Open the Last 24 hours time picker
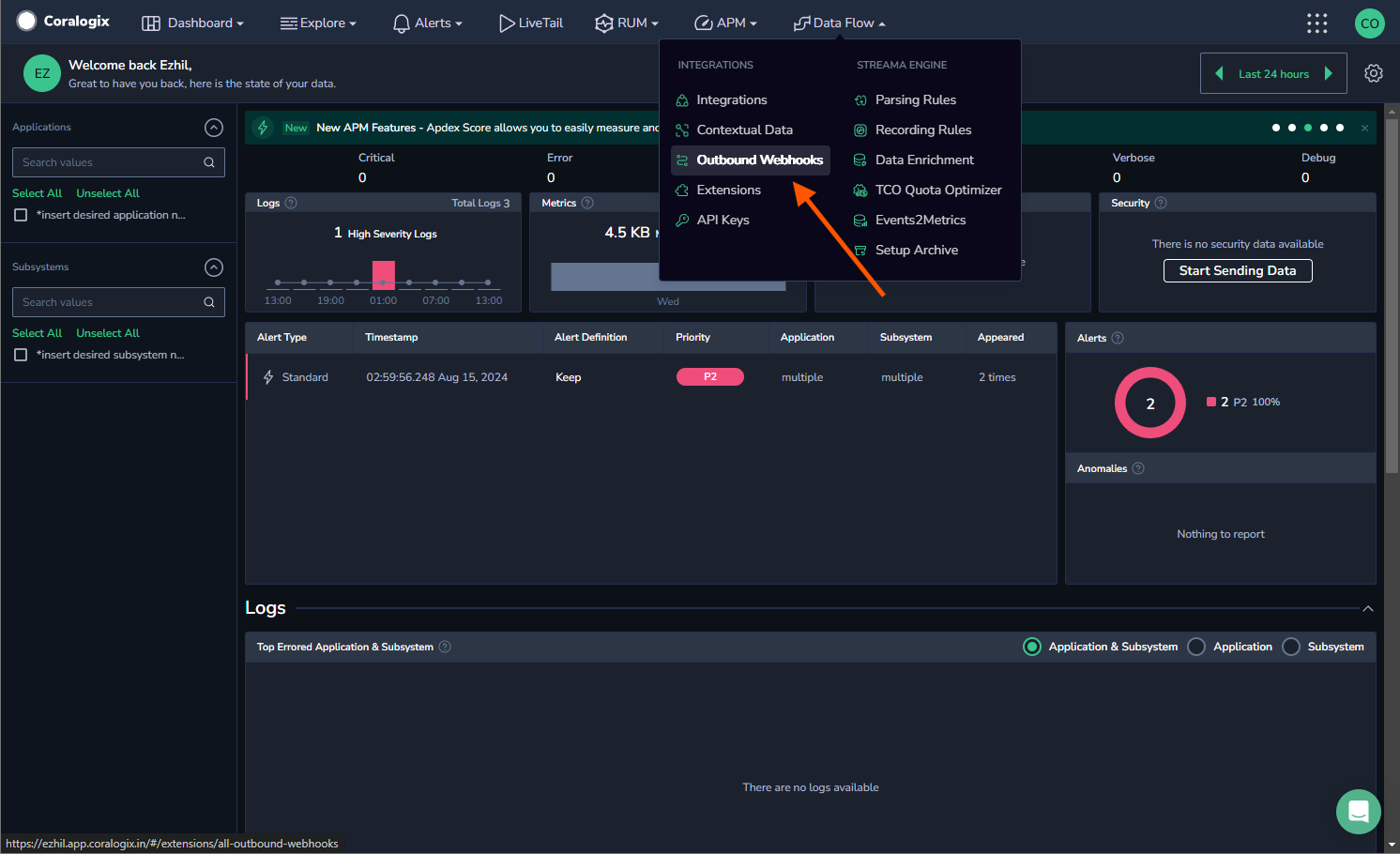 1273,74
